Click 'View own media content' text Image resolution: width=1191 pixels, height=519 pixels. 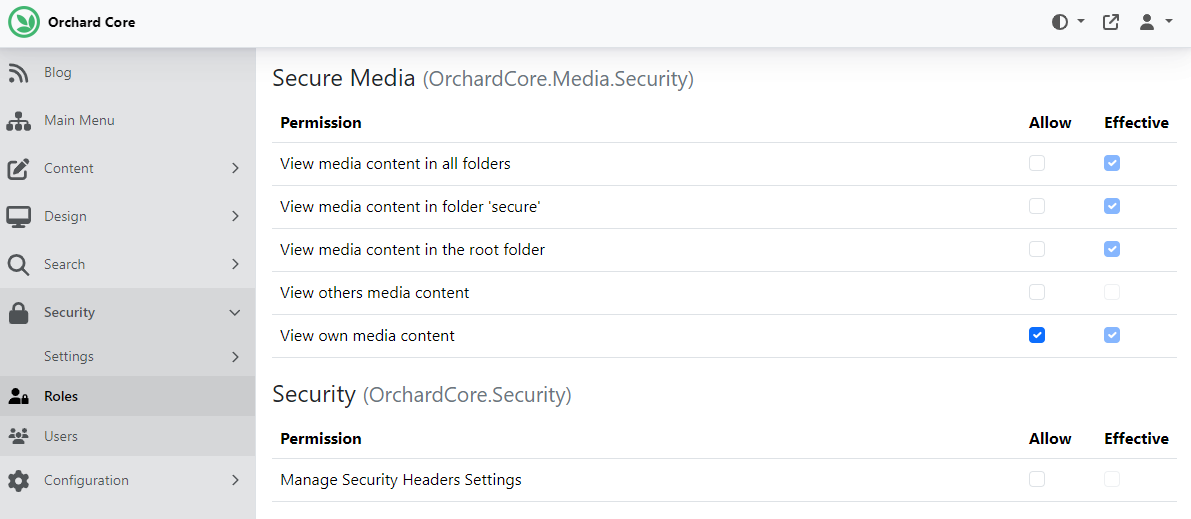tap(367, 335)
